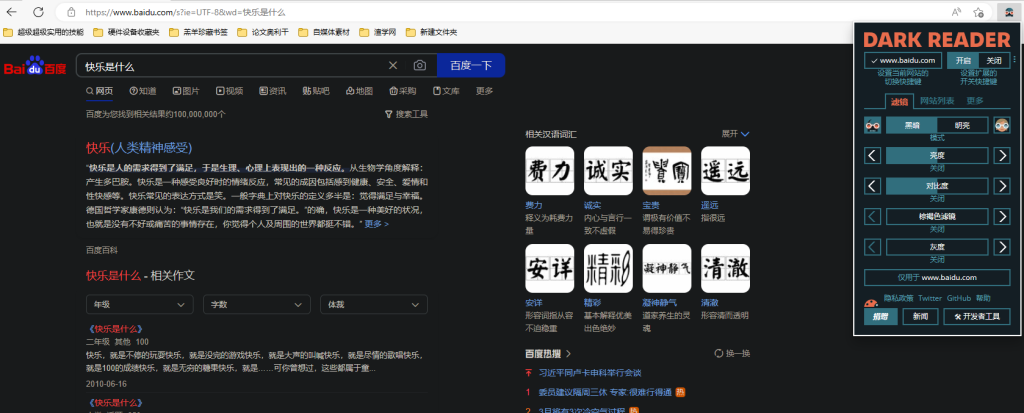This screenshot has height=413, width=1024.
Task: Click the 捐赠 button in Dark Reader
Action: click(880, 316)
